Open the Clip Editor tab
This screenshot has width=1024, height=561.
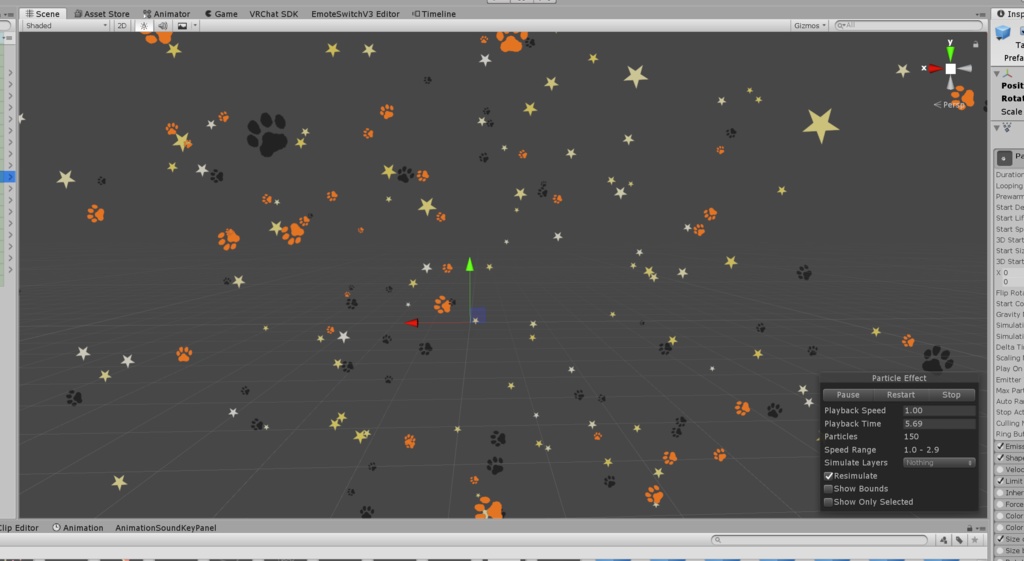(x=18, y=528)
